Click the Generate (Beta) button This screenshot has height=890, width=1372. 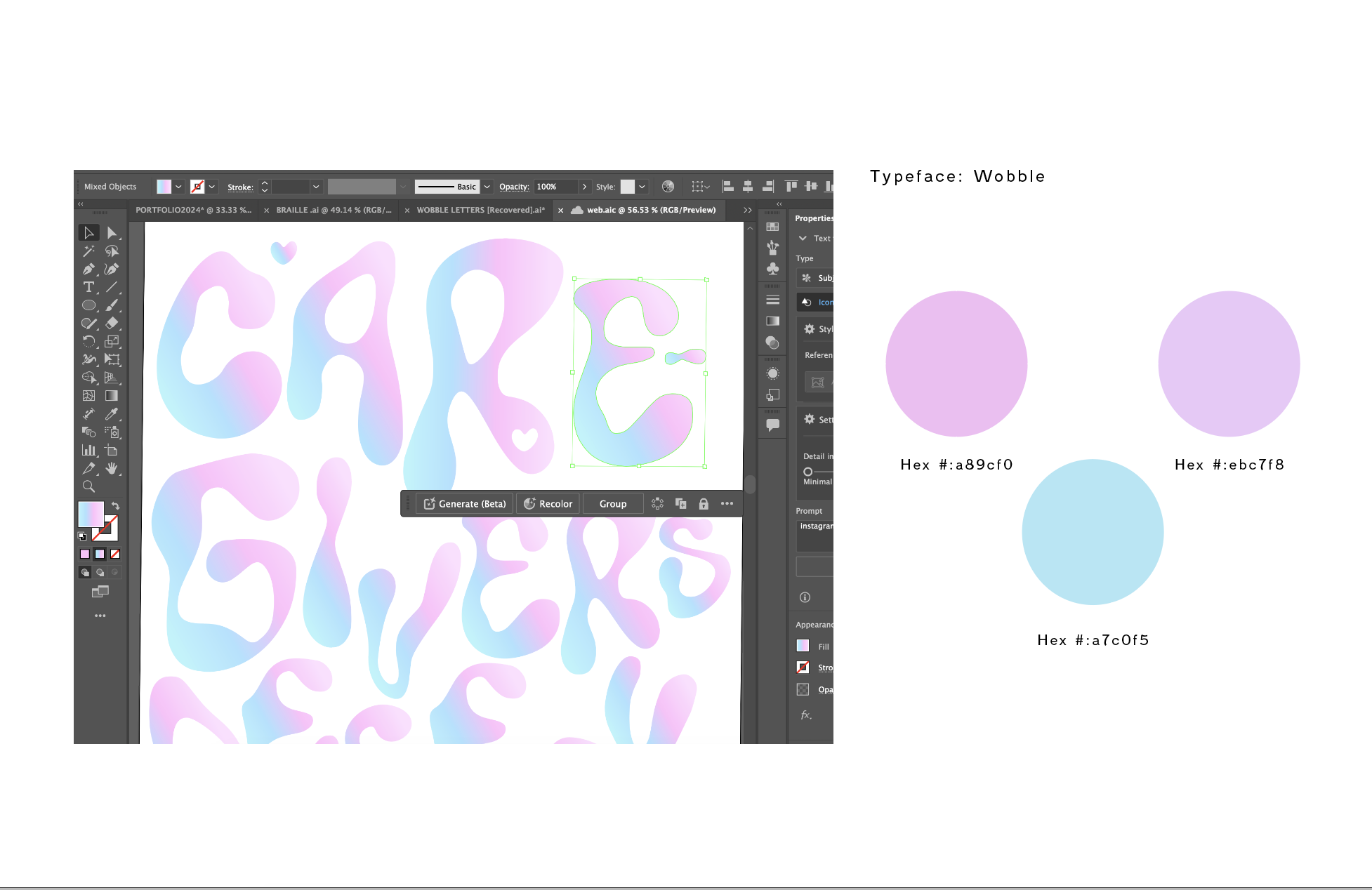tap(465, 504)
